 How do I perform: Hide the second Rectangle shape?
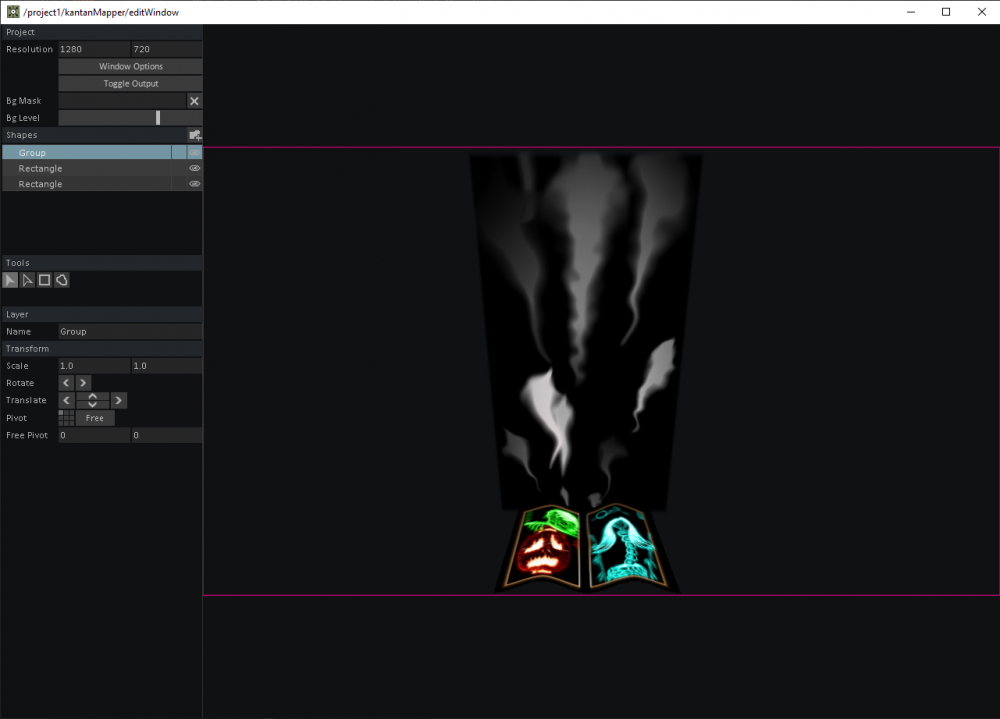pyautogui.click(x=195, y=184)
